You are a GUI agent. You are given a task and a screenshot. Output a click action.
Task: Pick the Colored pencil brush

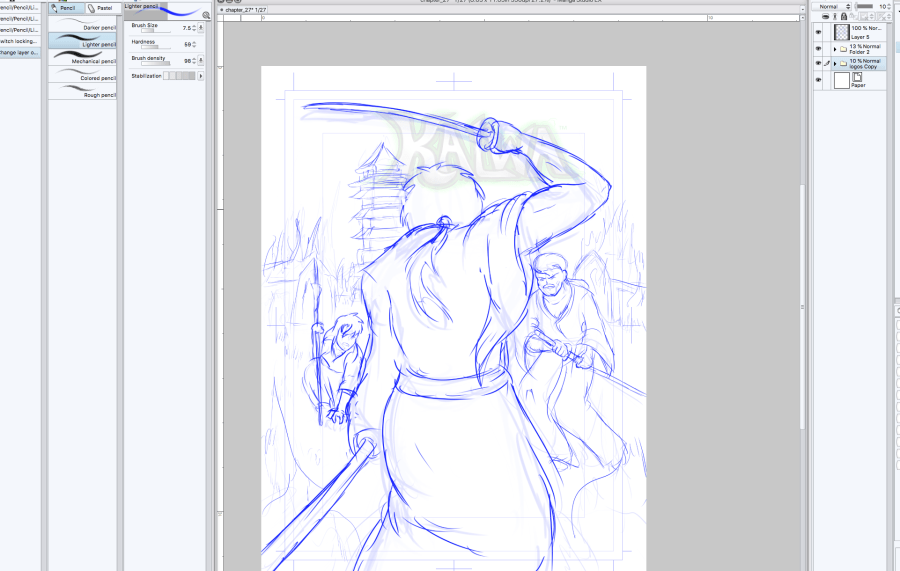[84, 75]
